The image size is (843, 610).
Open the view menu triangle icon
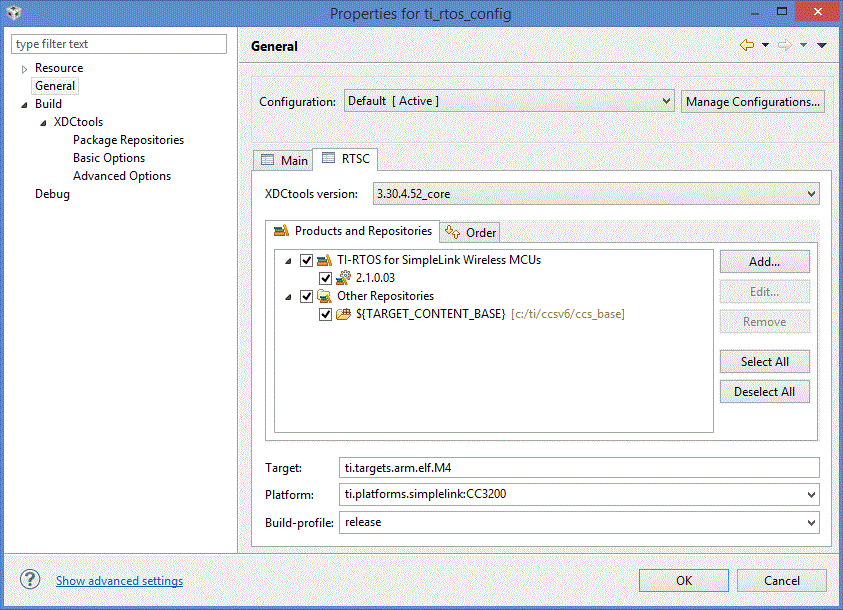pyautogui.click(x=822, y=45)
